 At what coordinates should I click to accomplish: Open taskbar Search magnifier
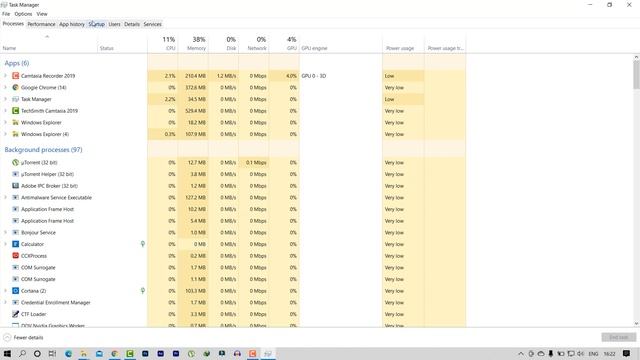point(22,353)
